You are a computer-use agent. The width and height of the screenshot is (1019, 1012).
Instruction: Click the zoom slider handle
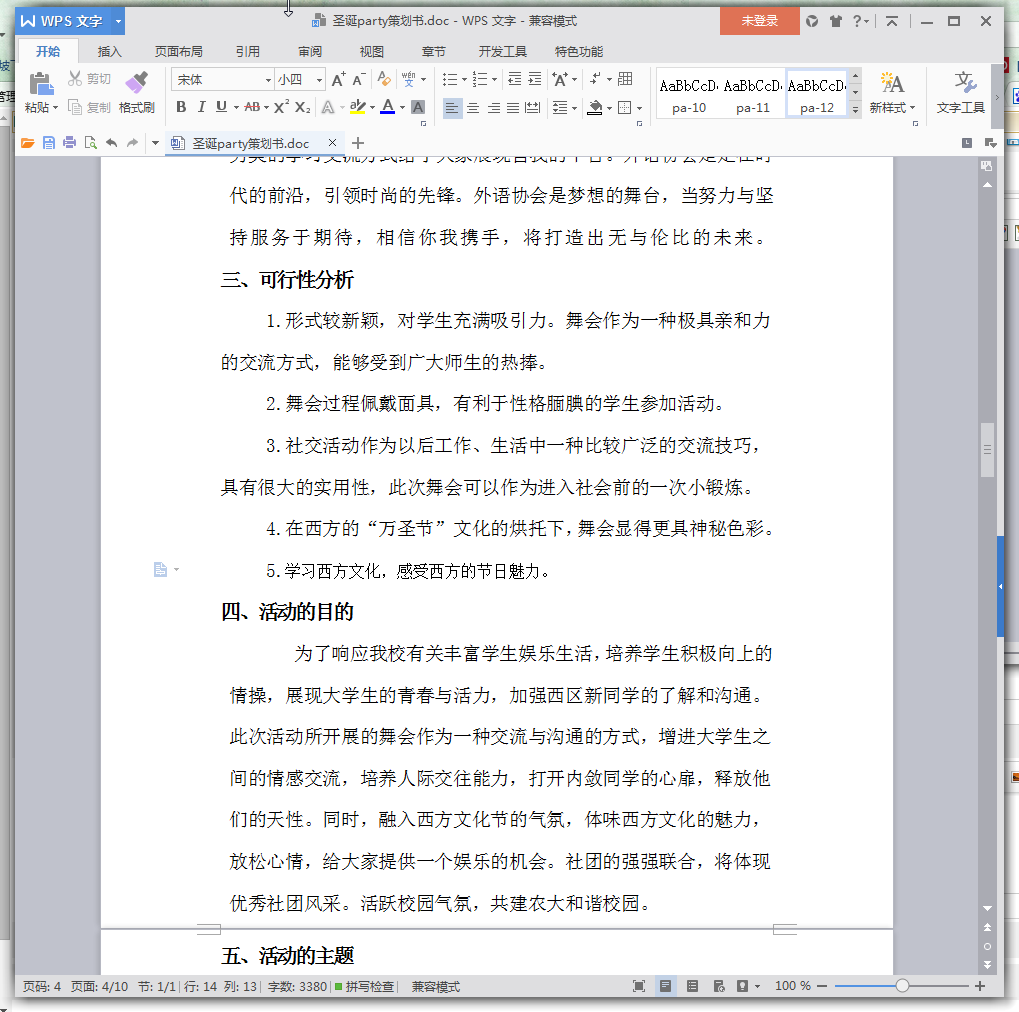click(902, 986)
